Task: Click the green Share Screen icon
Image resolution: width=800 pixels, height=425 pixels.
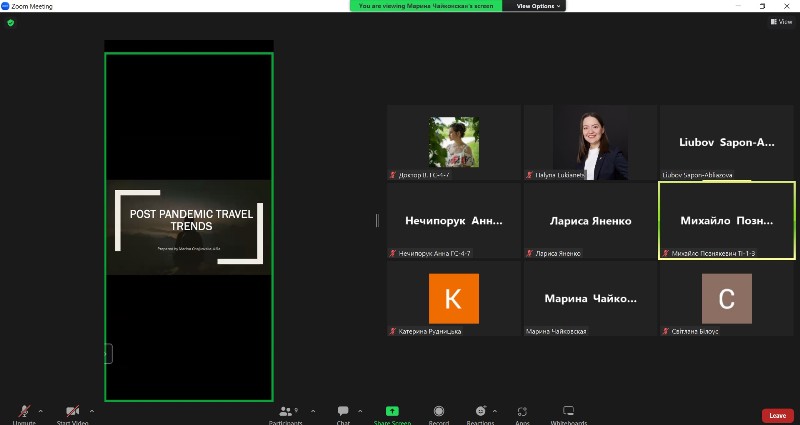Action: coord(392,411)
